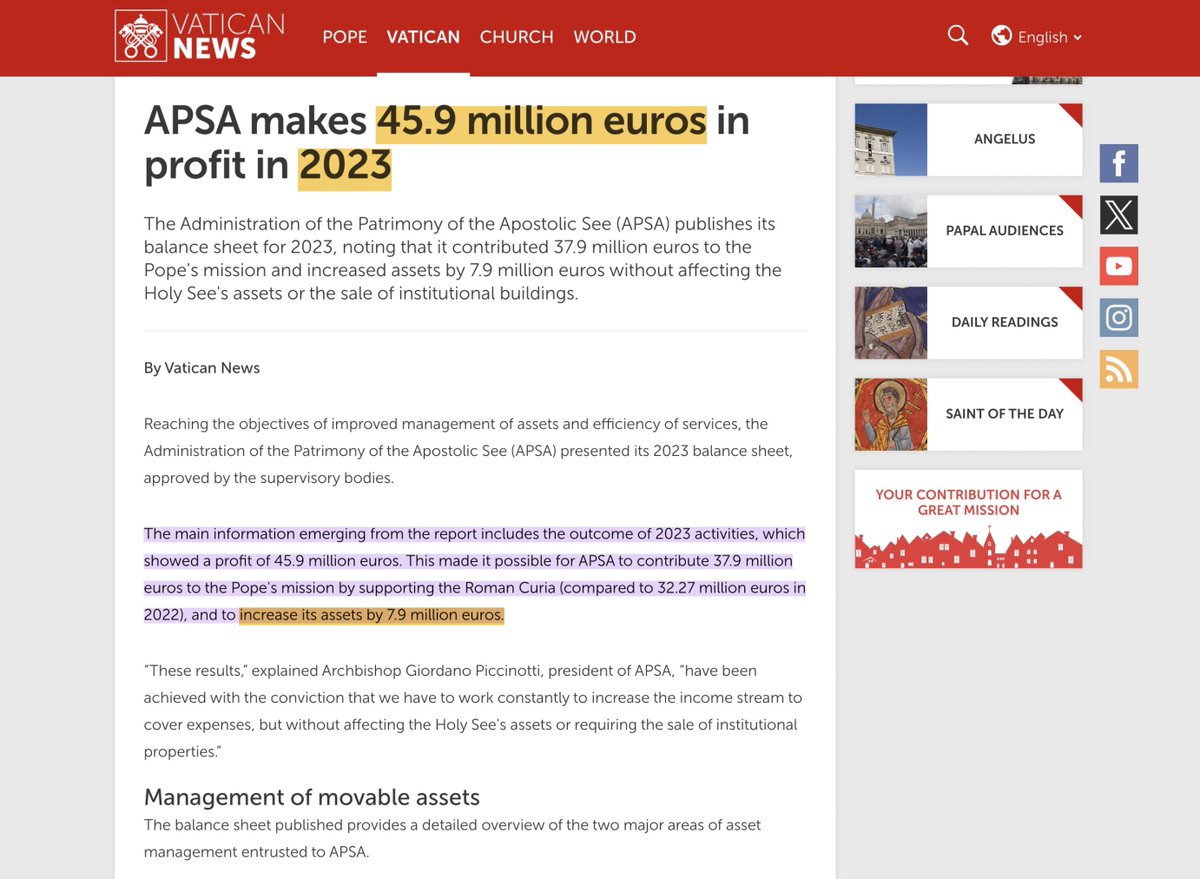The width and height of the screenshot is (1200, 879).
Task: Click the summary line starting 'The Administration of the Patrimony'
Action: pos(460,224)
